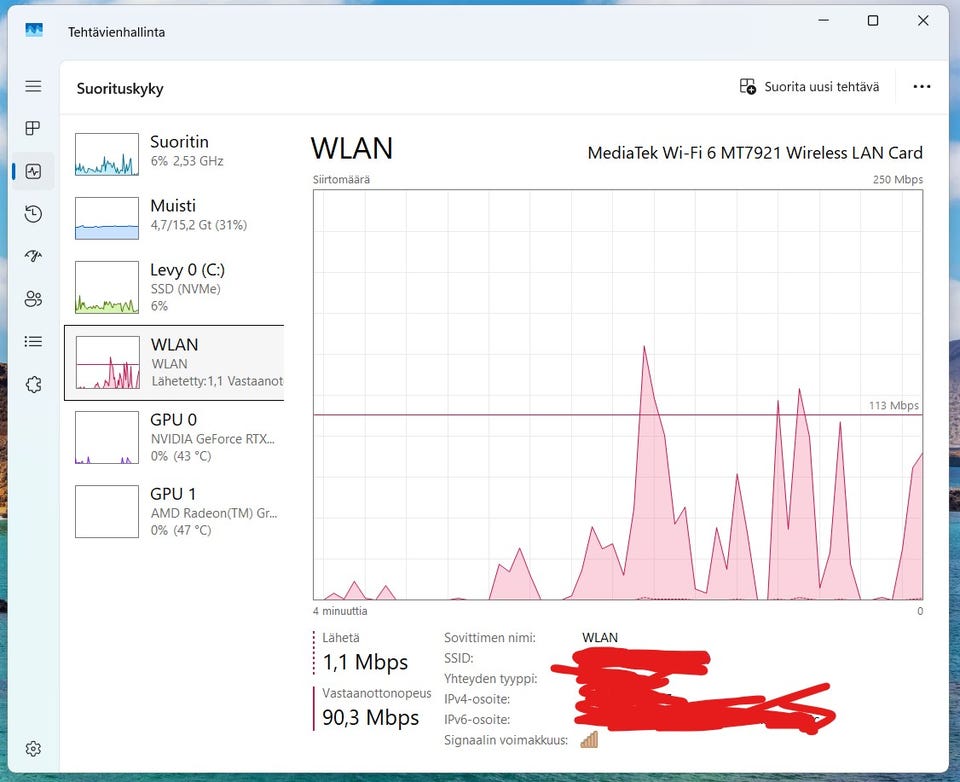Open the hamburger navigation menu

tap(33, 86)
